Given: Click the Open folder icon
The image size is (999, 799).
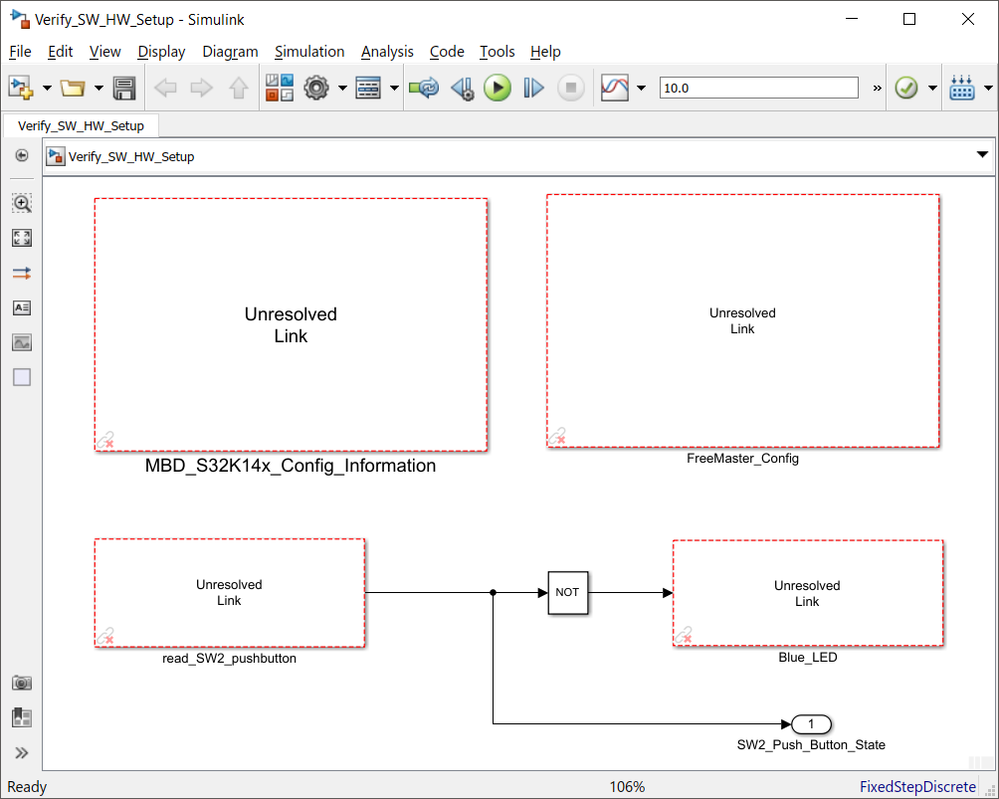Looking at the screenshot, I should coord(73,87).
